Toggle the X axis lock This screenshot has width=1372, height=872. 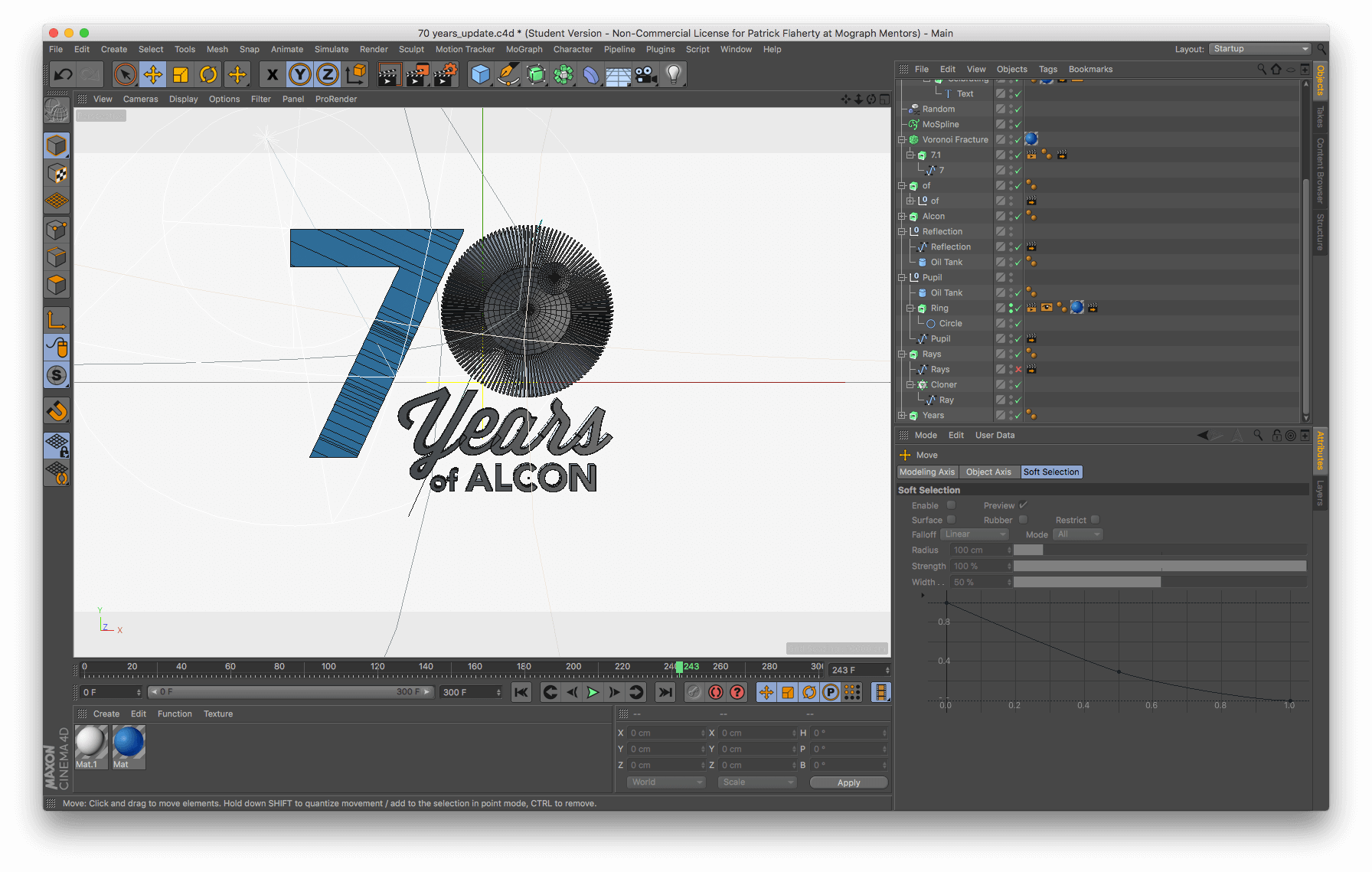point(272,74)
